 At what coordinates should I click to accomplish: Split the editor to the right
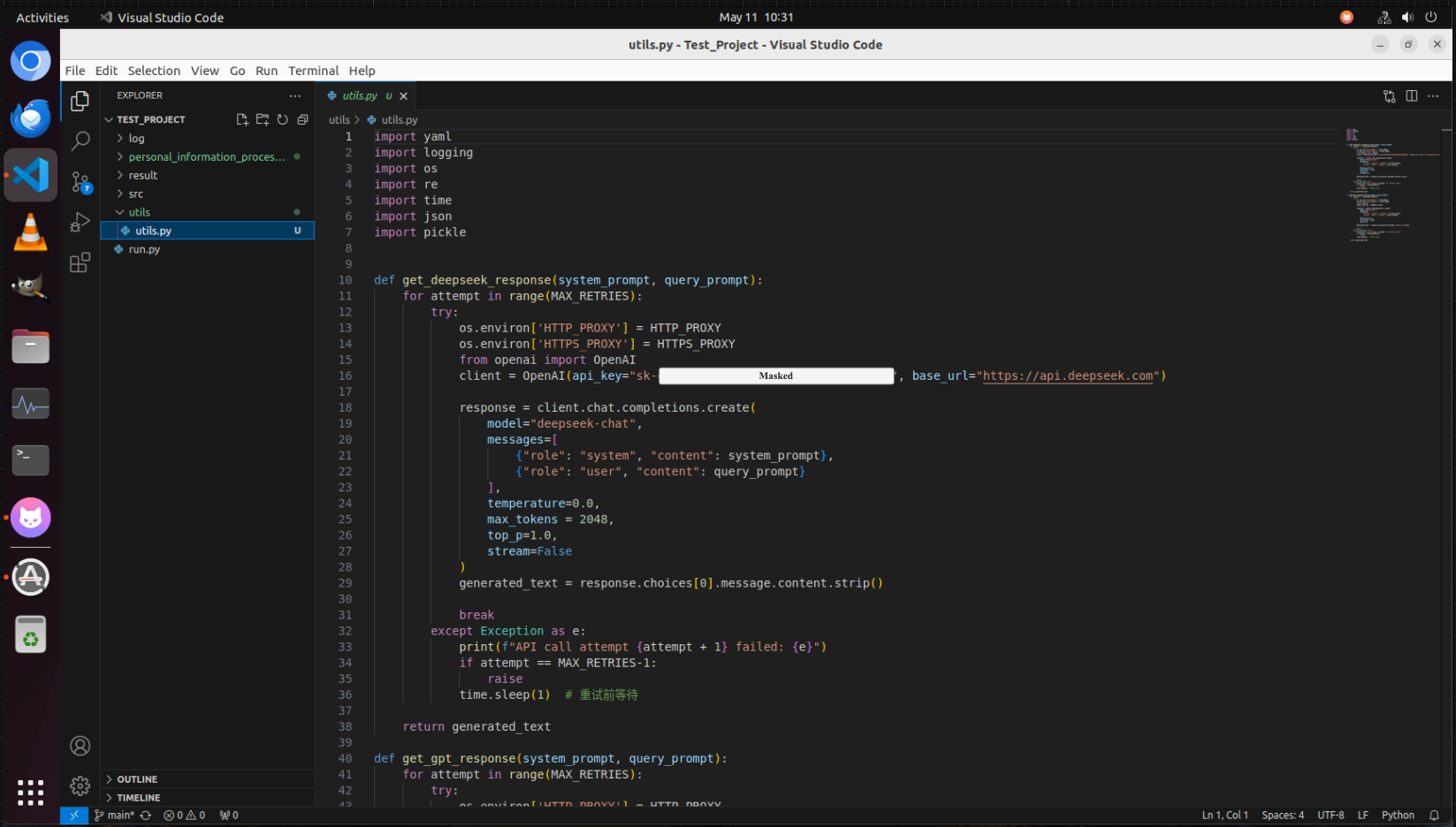(x=1411, y=95)
